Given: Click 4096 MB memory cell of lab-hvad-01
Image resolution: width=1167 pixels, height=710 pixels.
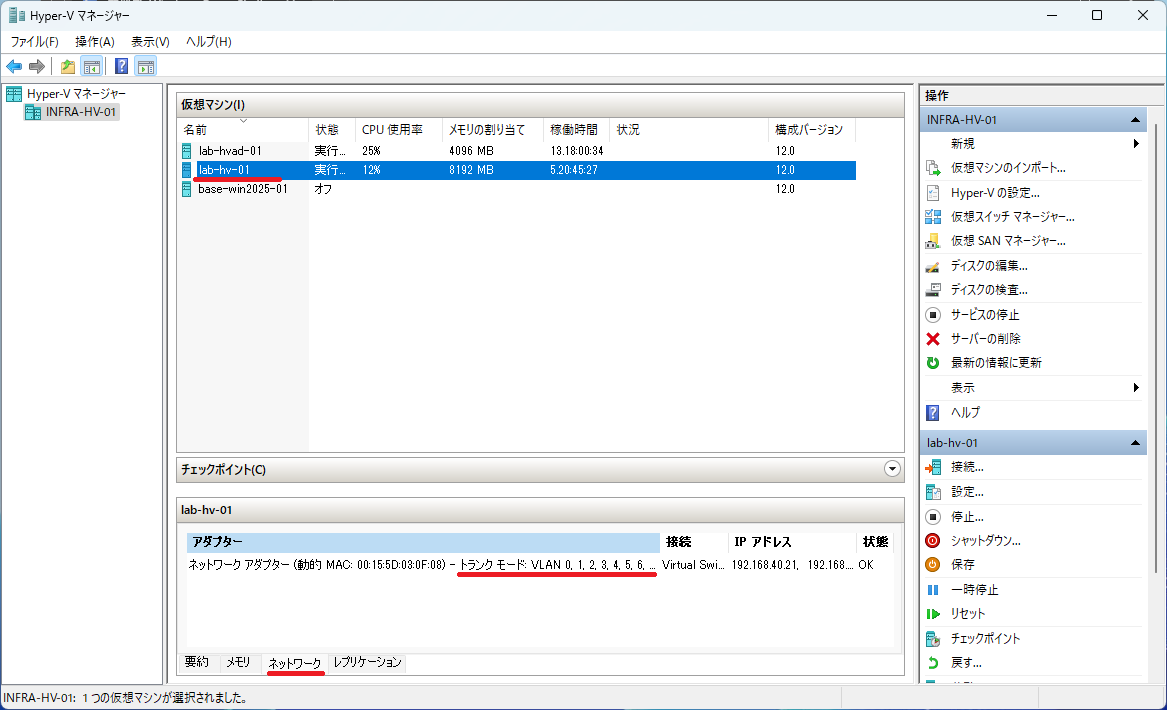Looking at the screenshot, I should (471, 151).
